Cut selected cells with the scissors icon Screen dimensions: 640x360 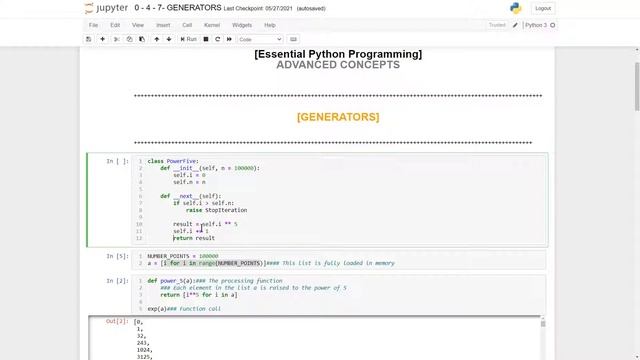[116, 39]
